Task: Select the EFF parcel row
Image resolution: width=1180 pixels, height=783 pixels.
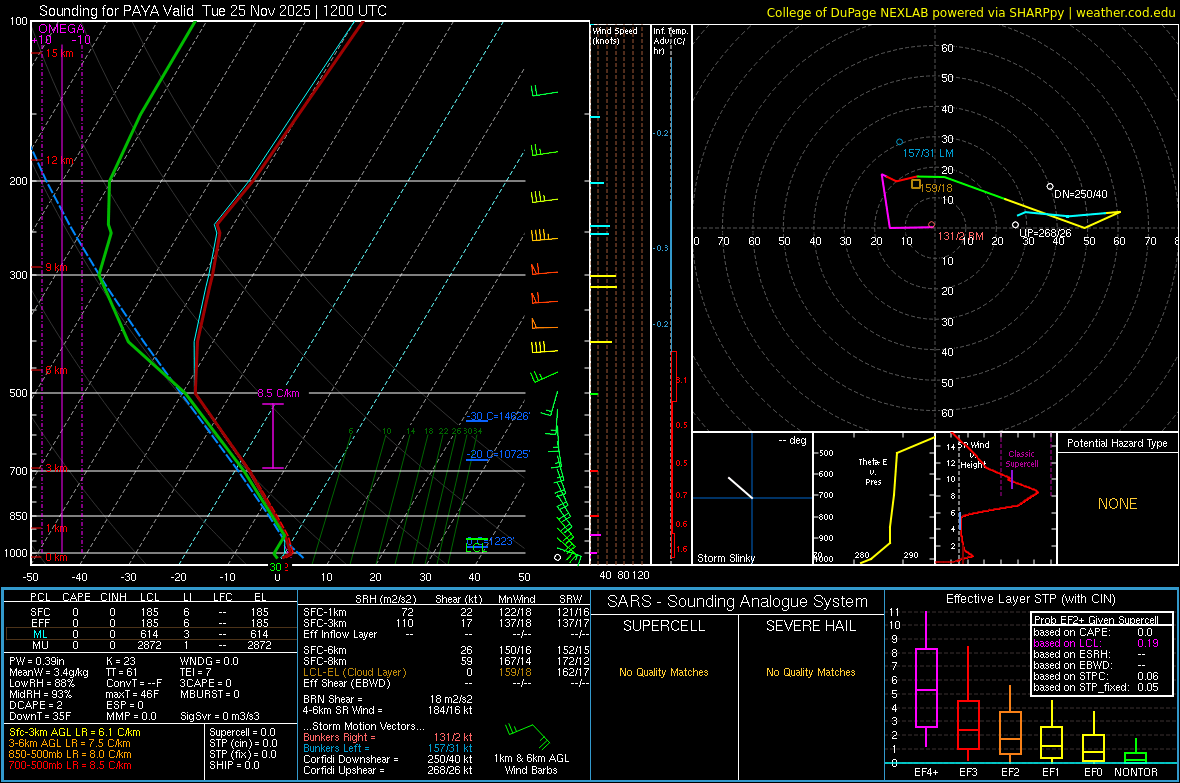Action: pyautogui.click(x=151, y=623)
